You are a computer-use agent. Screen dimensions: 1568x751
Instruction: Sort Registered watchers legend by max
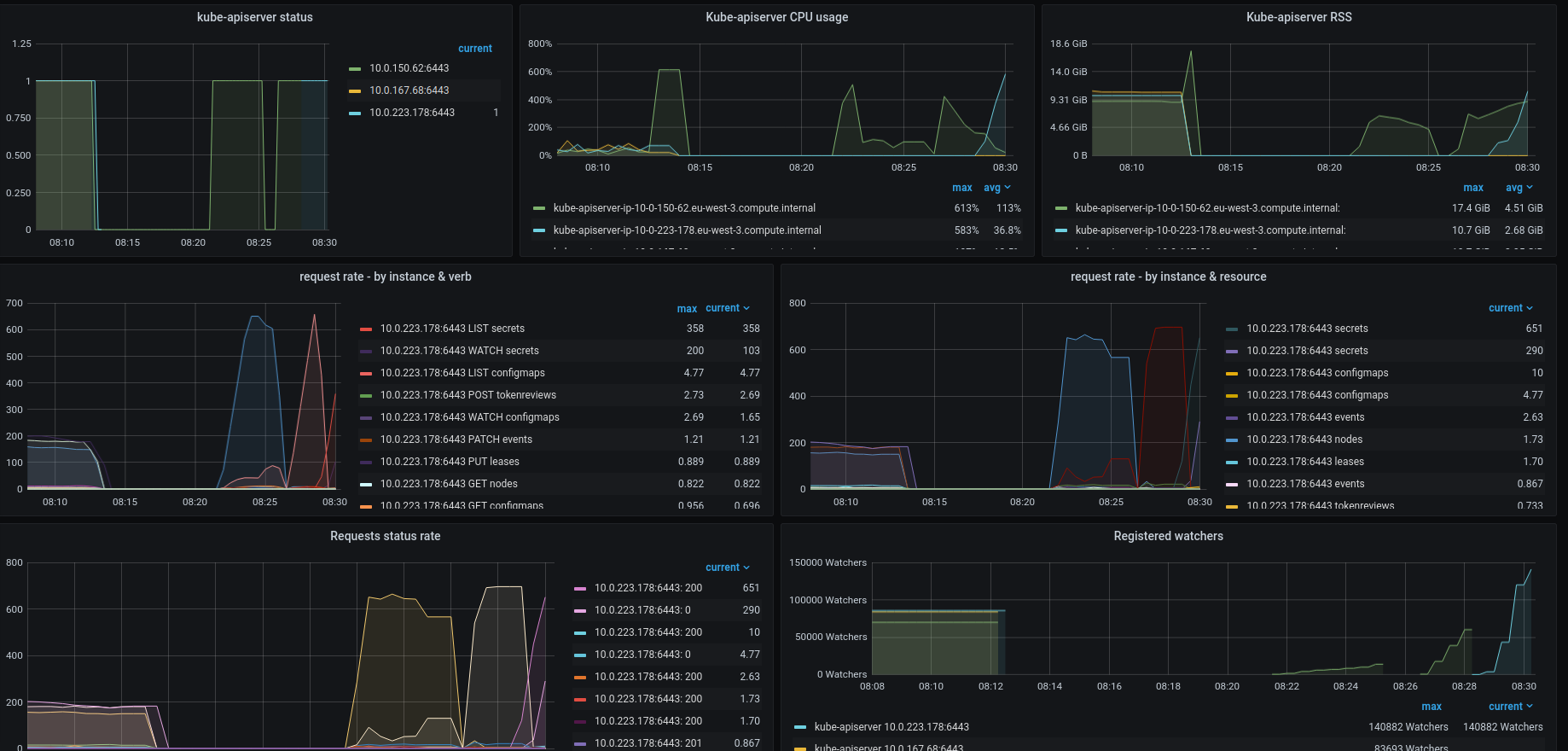tap(1432, 707)
